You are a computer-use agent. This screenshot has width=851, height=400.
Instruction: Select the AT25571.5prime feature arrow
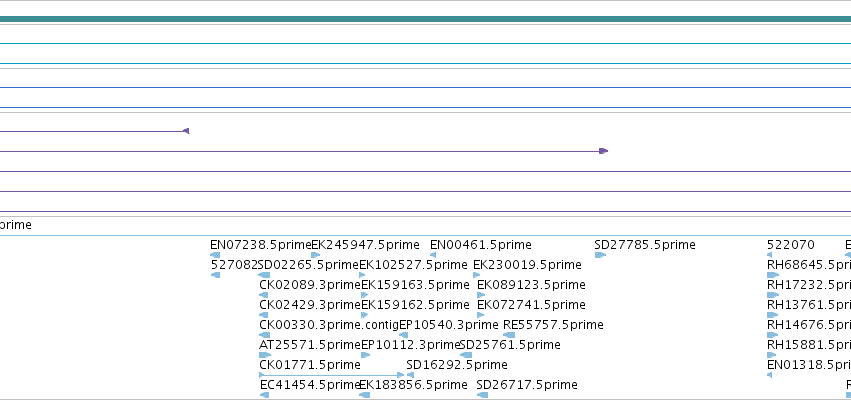[265, 355]
